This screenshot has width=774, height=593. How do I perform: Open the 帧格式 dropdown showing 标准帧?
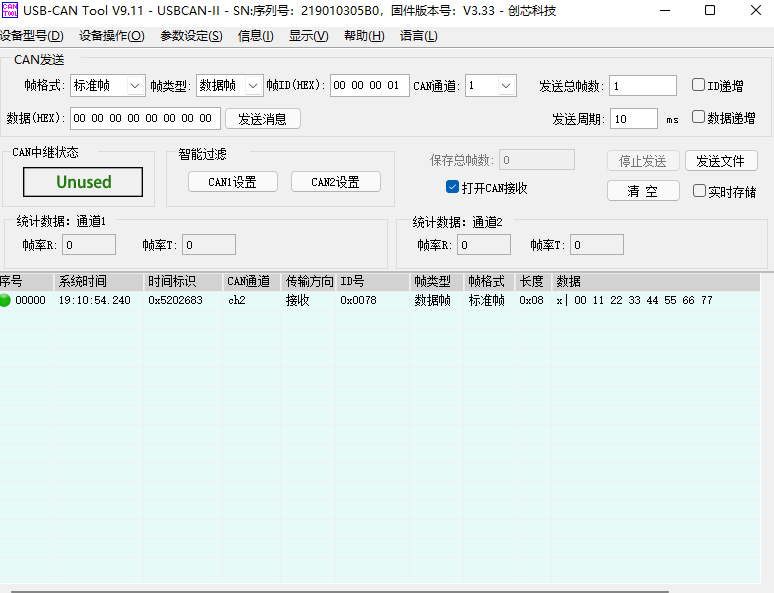tap(108, 86)
